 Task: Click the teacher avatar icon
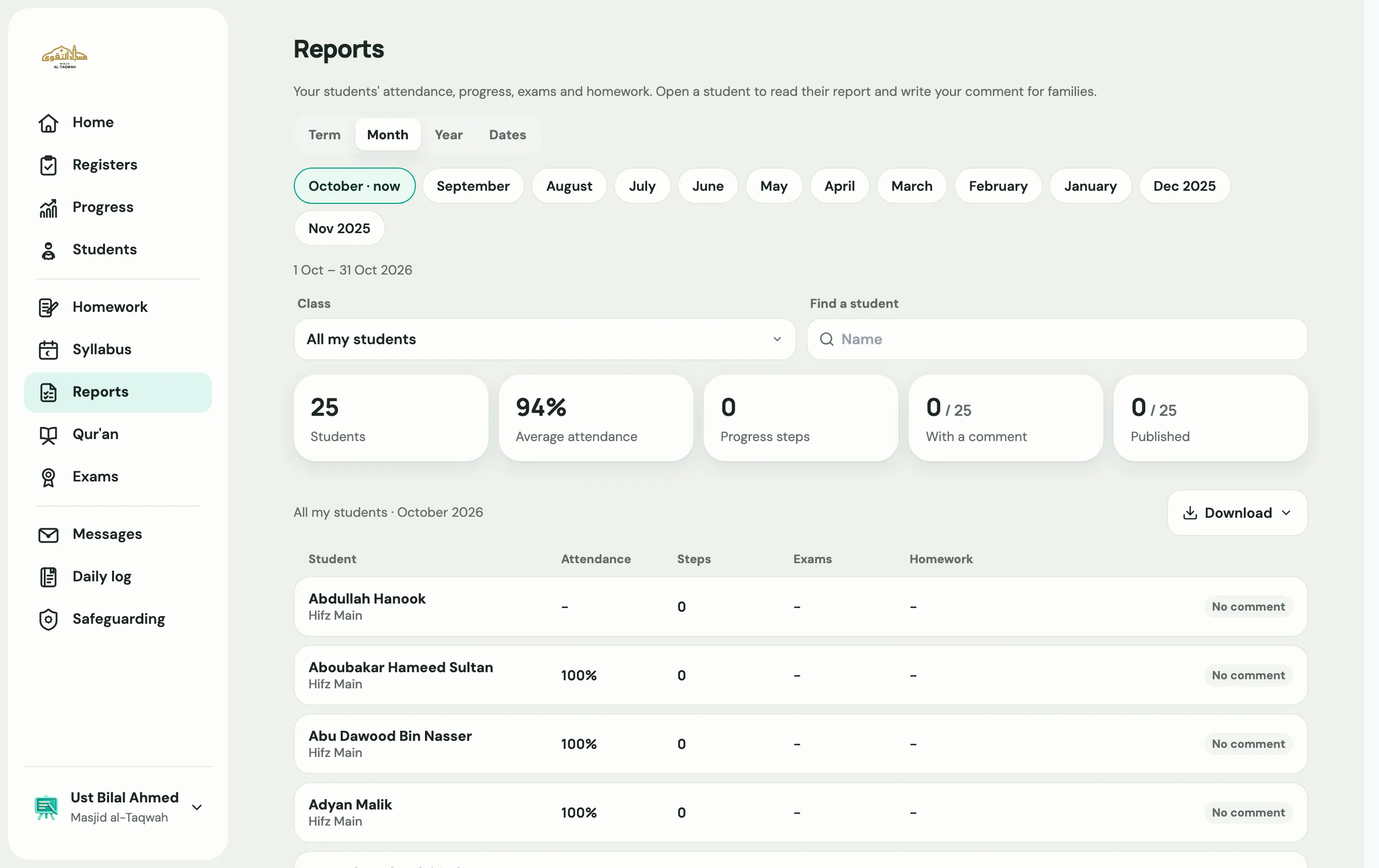pyautogui.click(x=46, y=807)
